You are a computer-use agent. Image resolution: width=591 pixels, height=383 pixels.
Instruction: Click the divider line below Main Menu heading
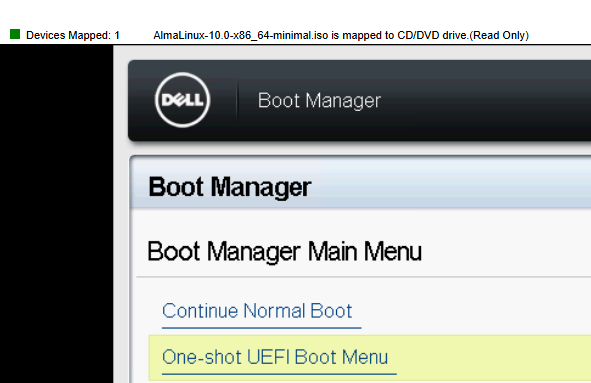point(364,277)
